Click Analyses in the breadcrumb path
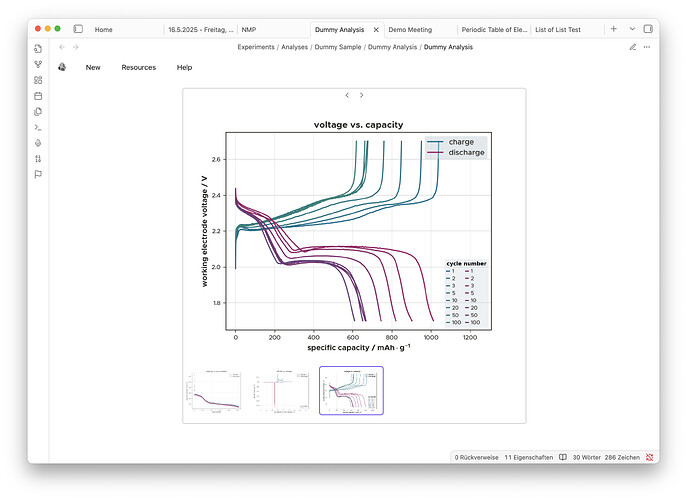Viewport: 686px width, 500px height. [x=296, y=47]
